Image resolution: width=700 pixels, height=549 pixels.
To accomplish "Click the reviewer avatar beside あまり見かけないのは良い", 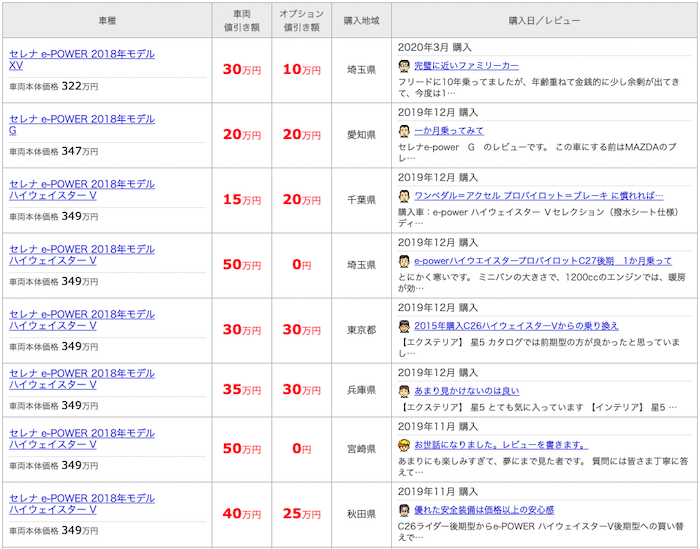I will (404, 391).
